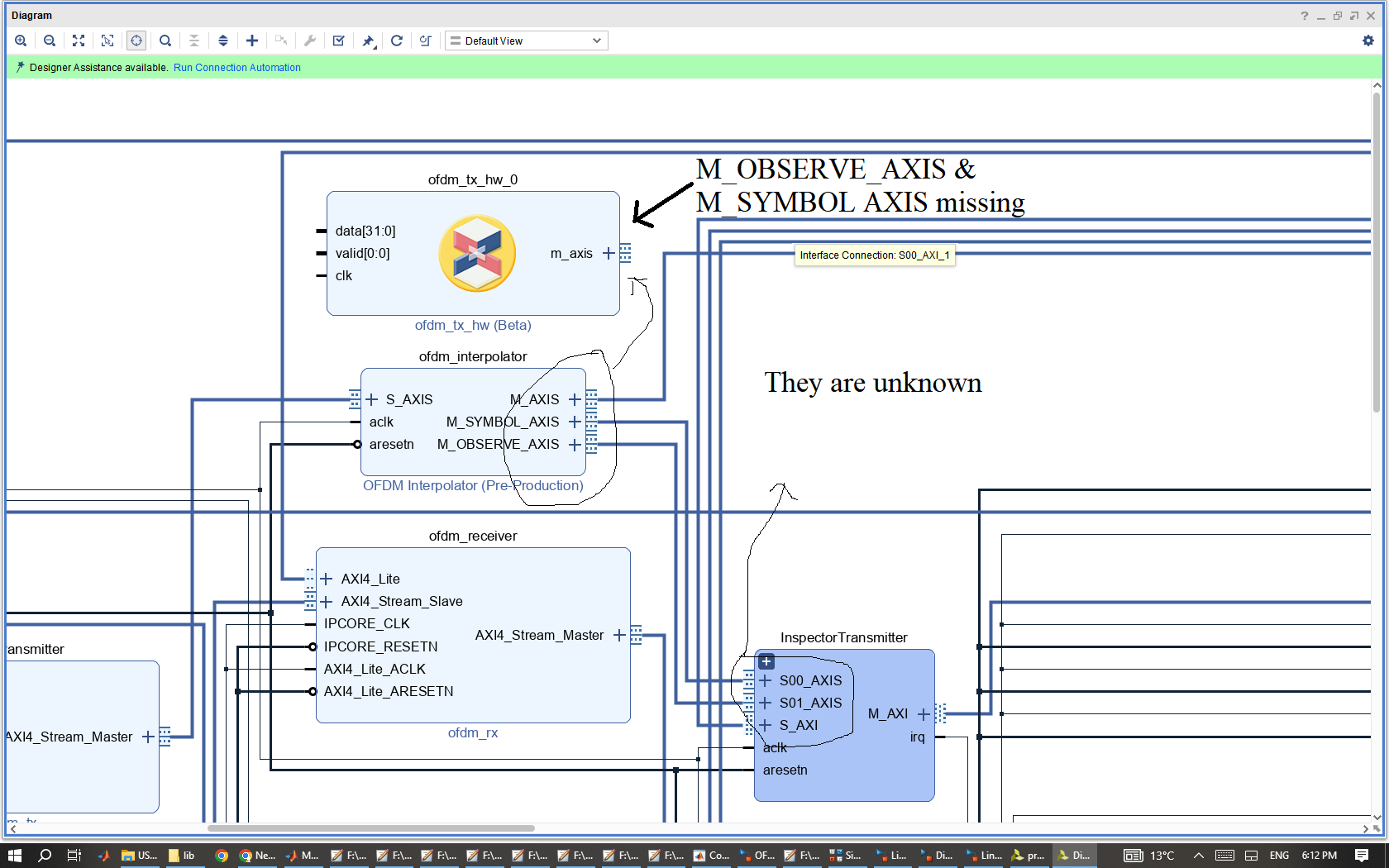Zoom in on the block diagram

coord(21,41)
